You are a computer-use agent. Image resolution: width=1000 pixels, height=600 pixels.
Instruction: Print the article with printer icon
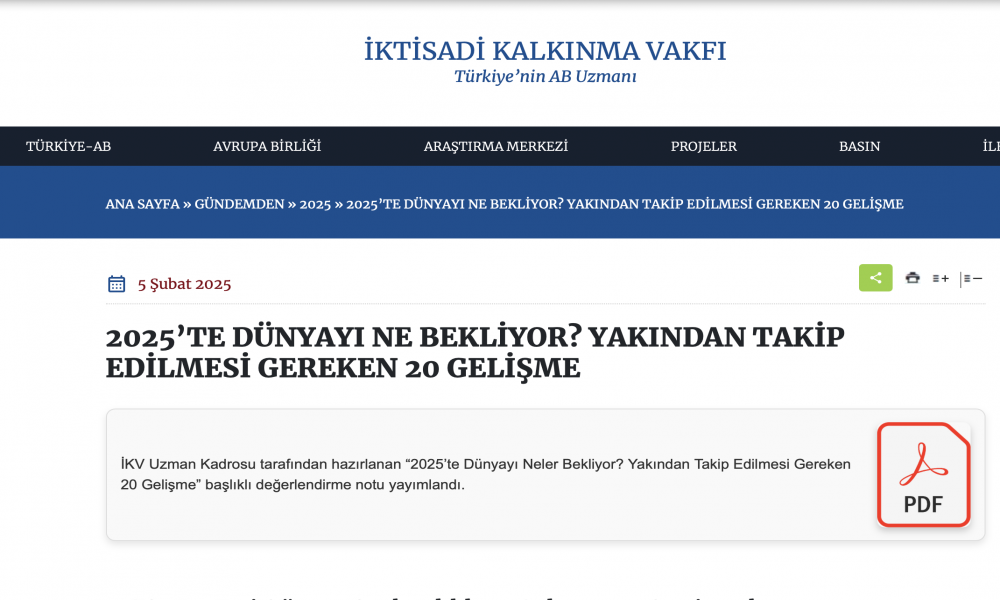click(913, 278)
